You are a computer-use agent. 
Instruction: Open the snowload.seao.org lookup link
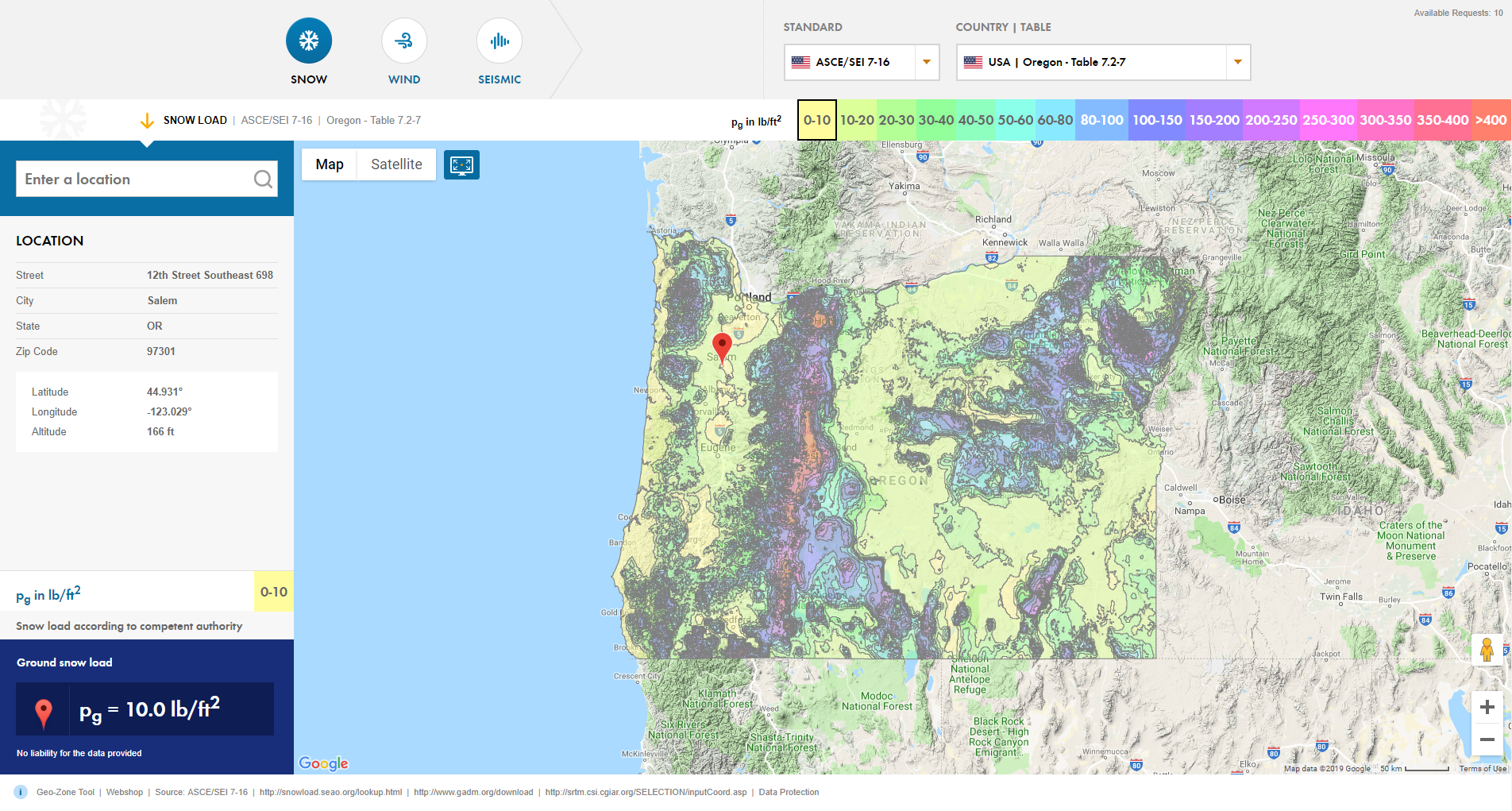(330, 792)
